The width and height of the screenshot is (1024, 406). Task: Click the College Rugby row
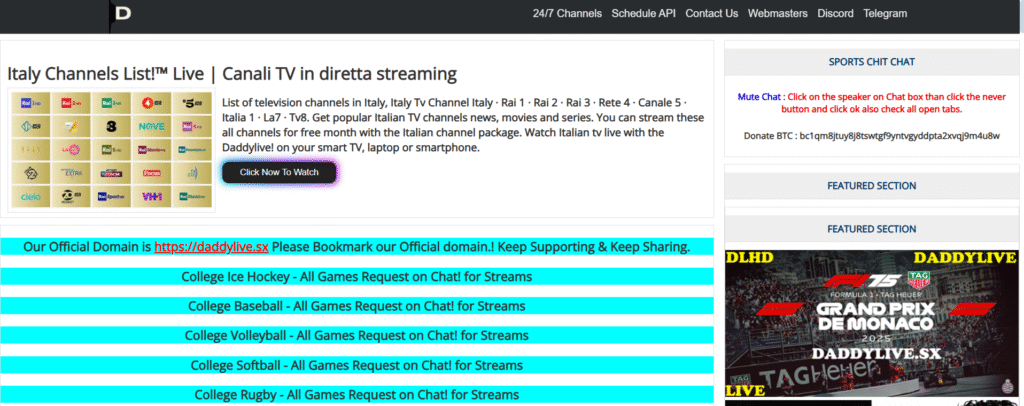click(357, 395)
